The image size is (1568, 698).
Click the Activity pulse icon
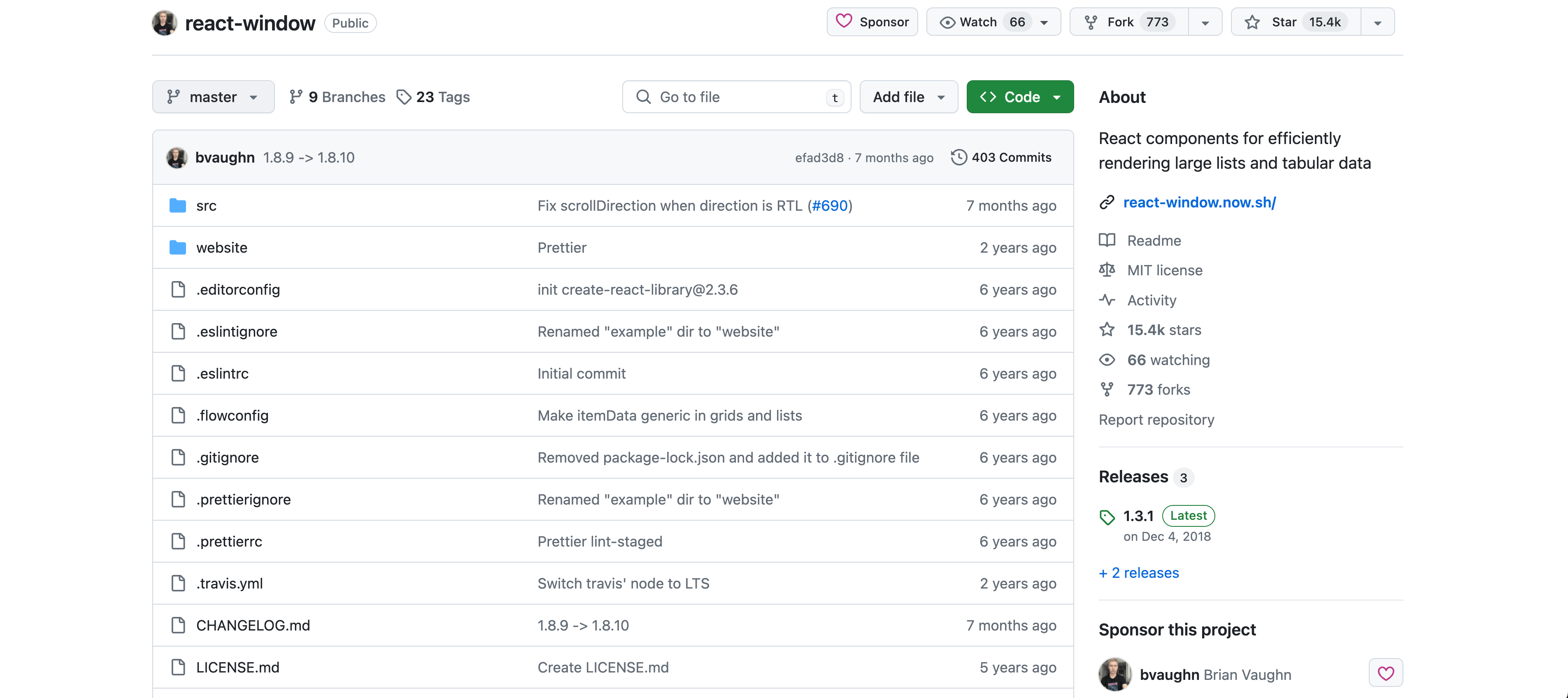click(1107, 300)
